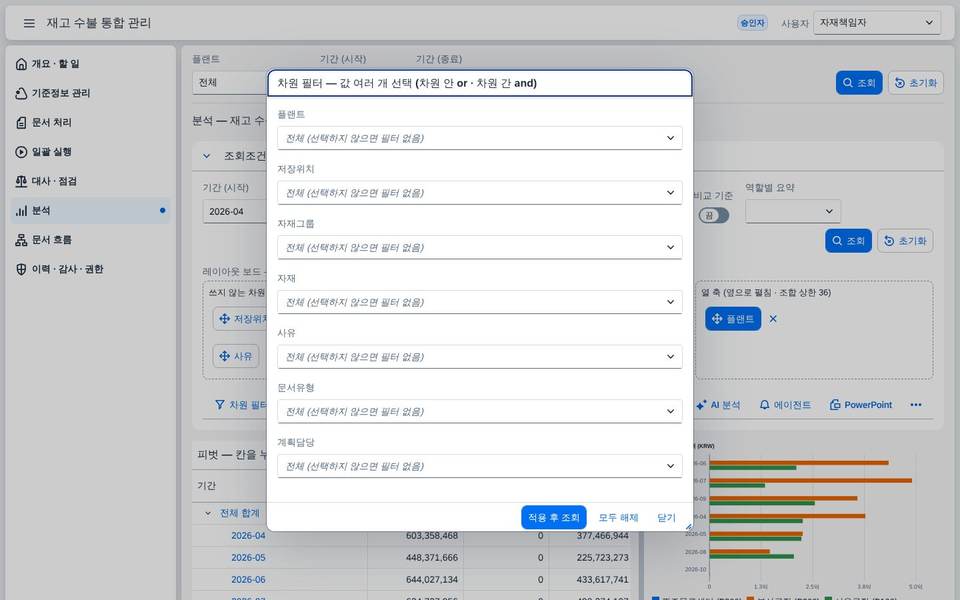Viewport: 960px width, 600px height.
Task: Click the 저장위치 dimension chip
Action: tap(241, 319)
